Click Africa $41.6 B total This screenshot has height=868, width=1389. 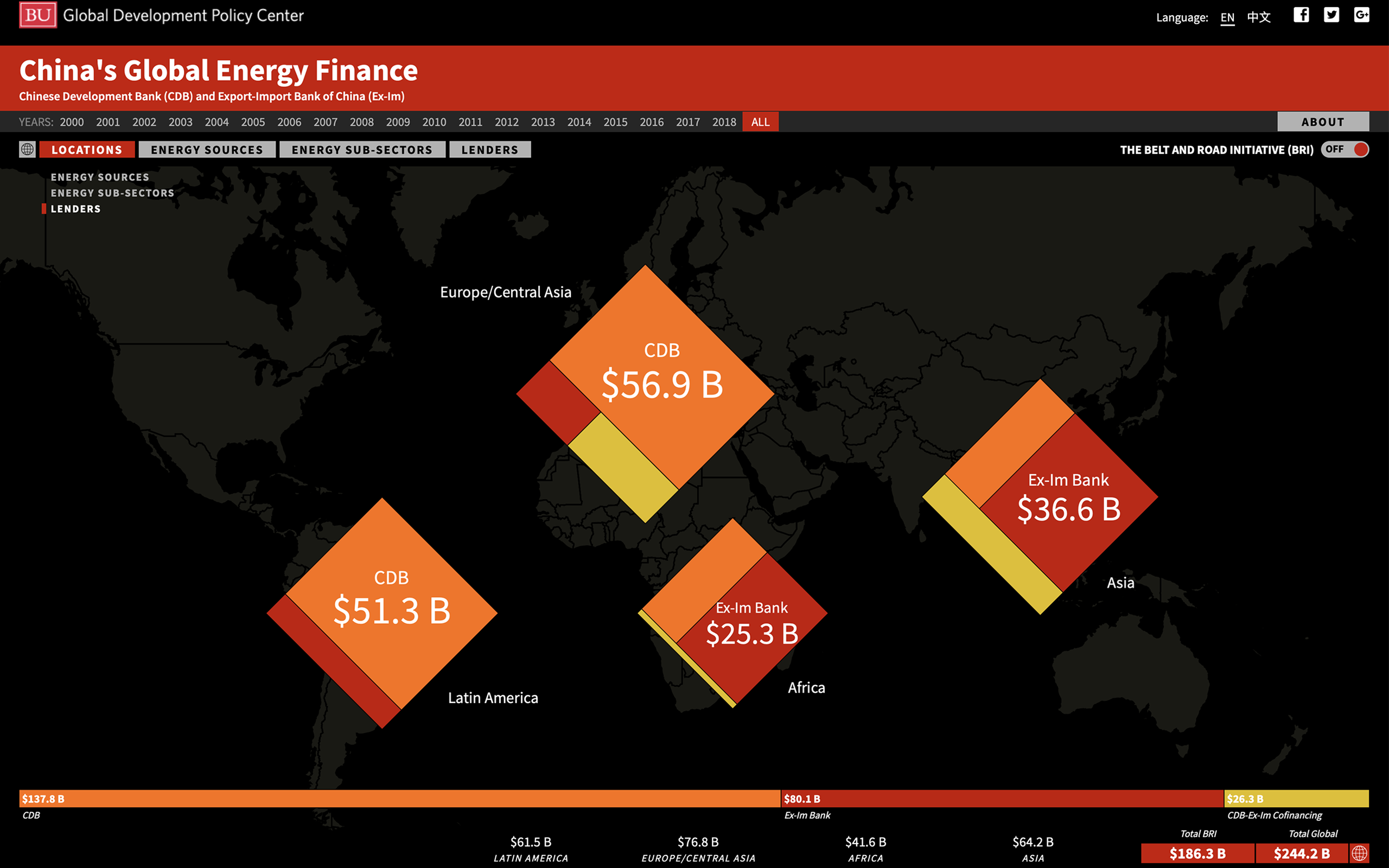pyautogui.click(x=865, y=848)
